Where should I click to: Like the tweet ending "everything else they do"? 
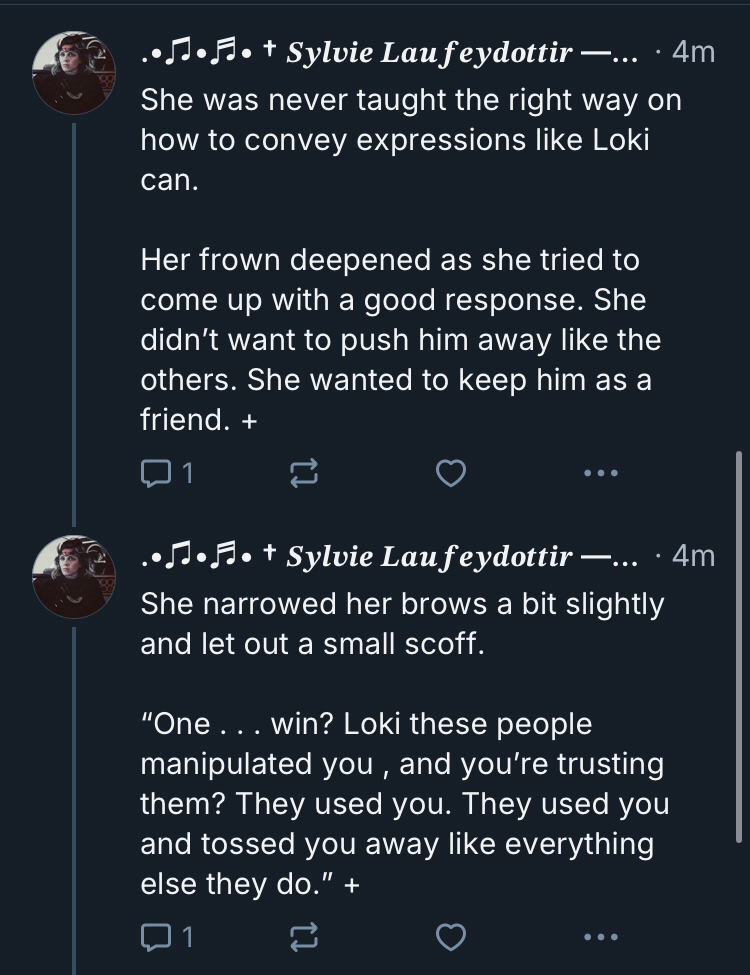tap(452, 938)
